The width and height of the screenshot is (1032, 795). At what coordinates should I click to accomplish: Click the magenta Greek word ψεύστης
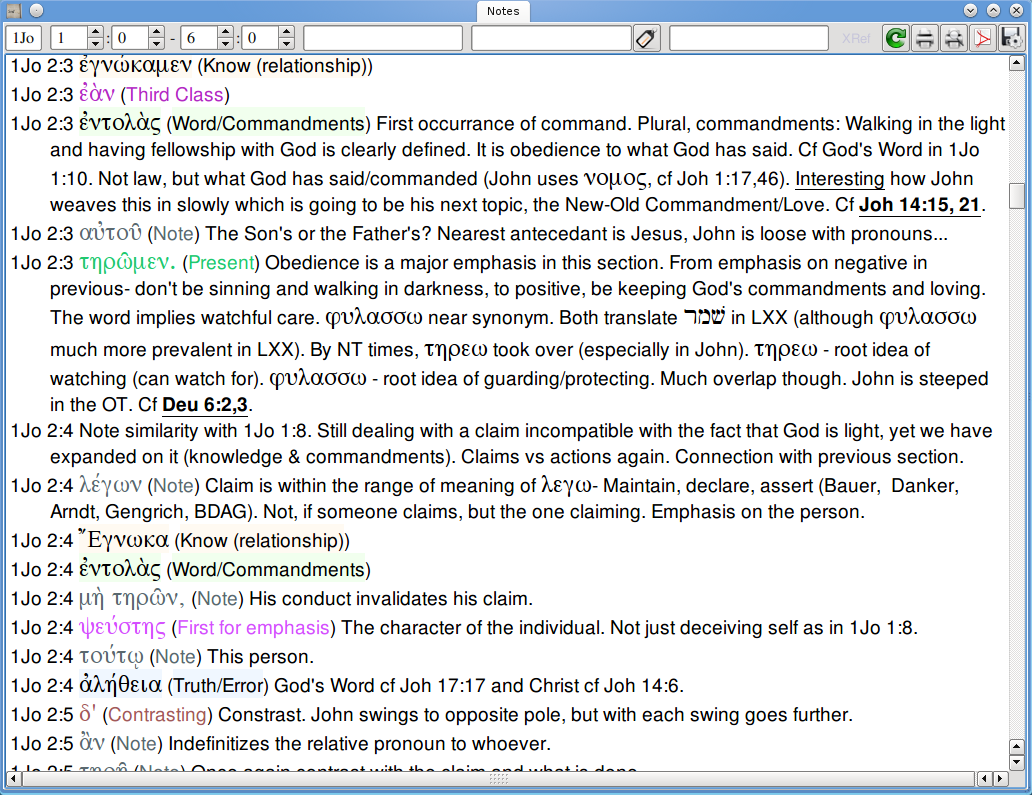click(x=122, y=628)
